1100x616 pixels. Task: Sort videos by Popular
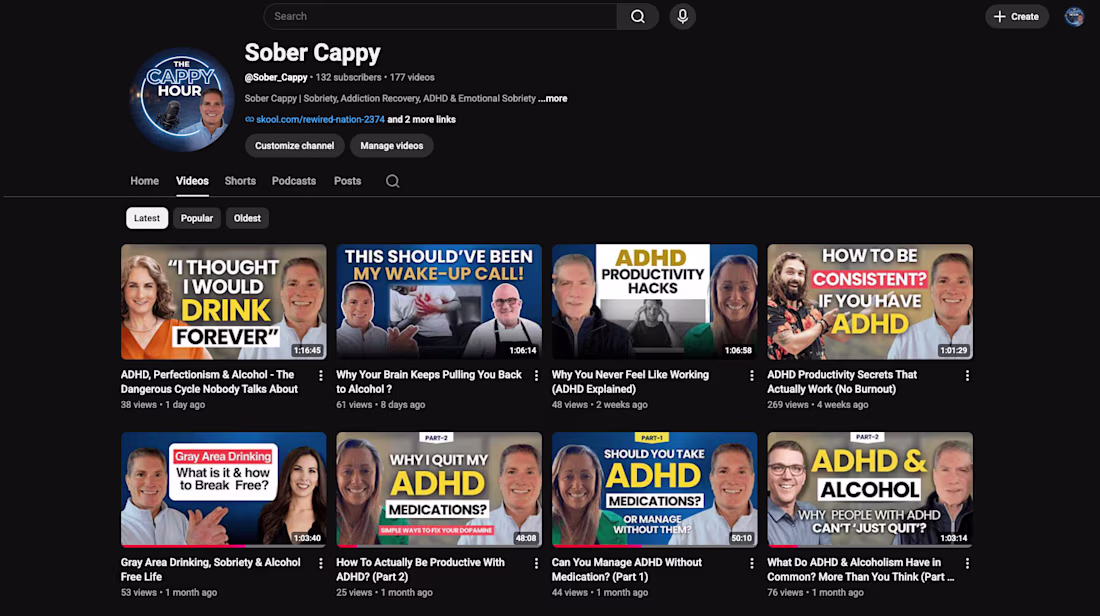pos(196,218)
